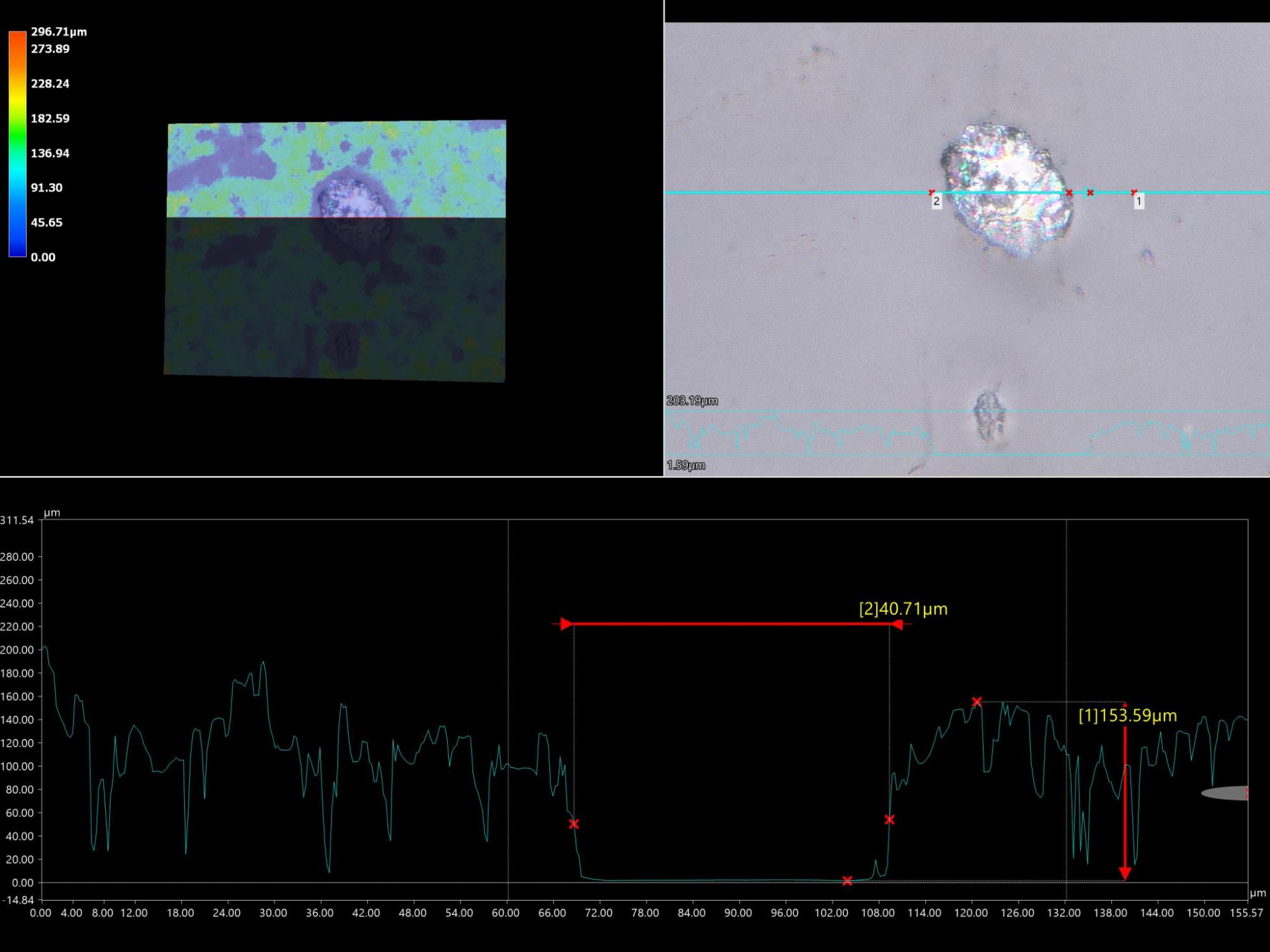The width and height of the screenshot is (1270, 952).
Task: Click the 60.00 x-axis tick label
Action: [x=505, y=913]
